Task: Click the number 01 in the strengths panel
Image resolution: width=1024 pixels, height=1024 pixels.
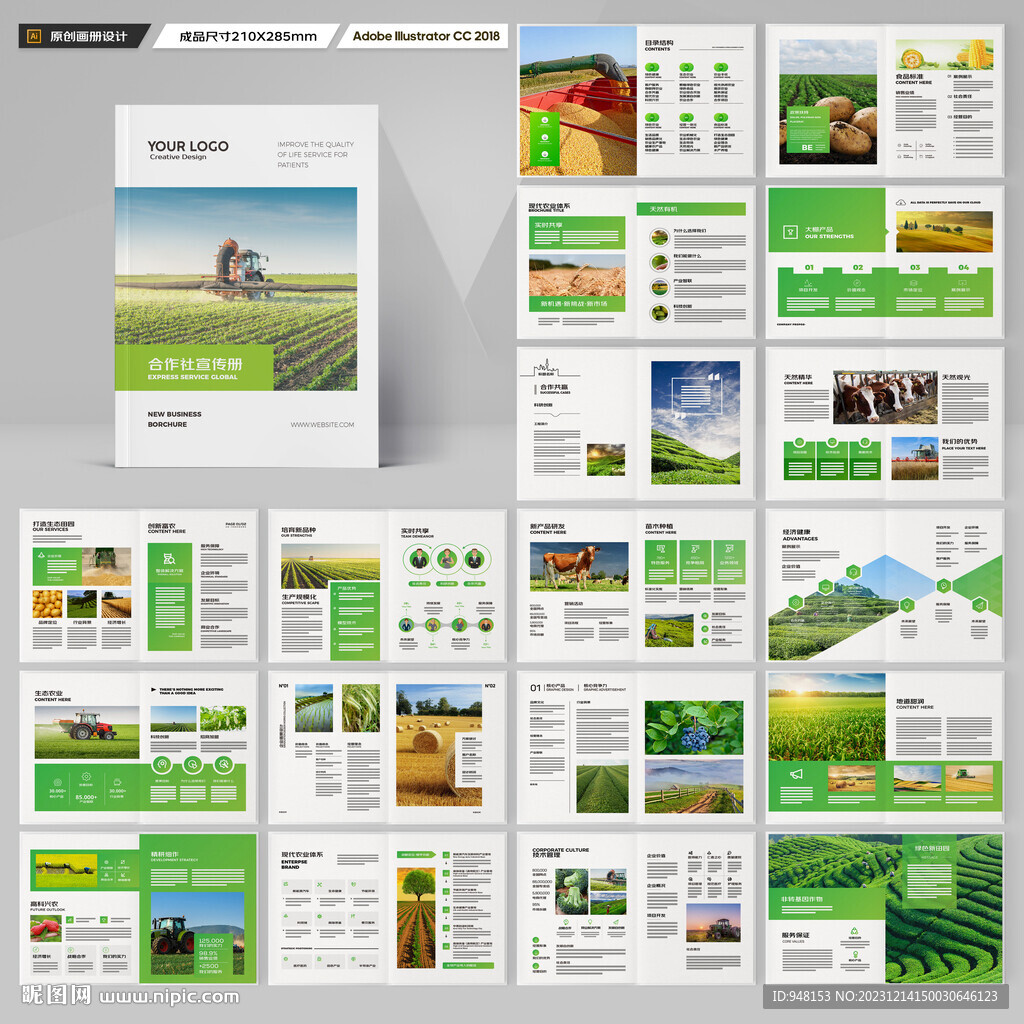Action: point(809,267)
